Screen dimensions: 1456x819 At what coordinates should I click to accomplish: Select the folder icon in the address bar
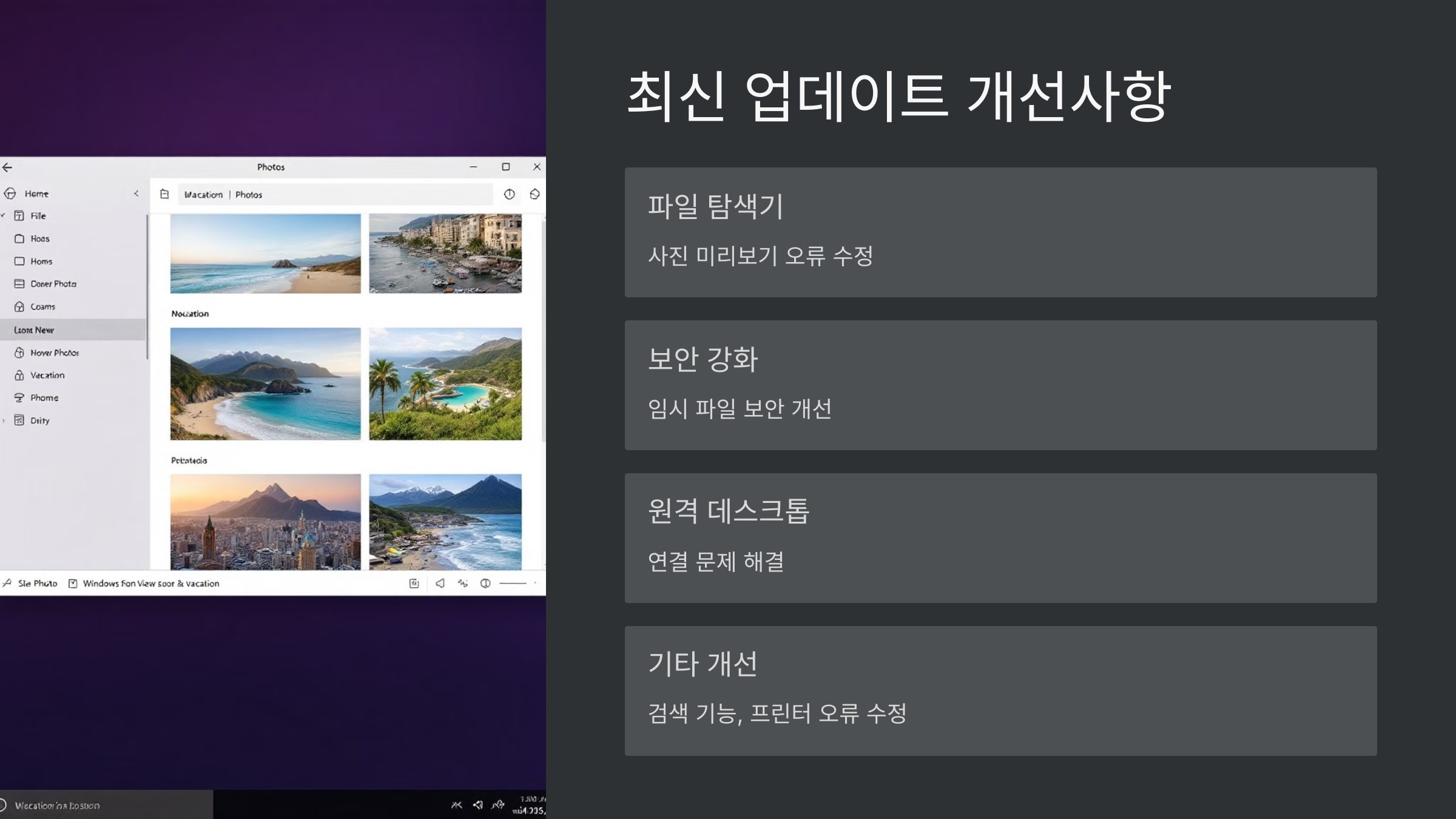[164, 194]
